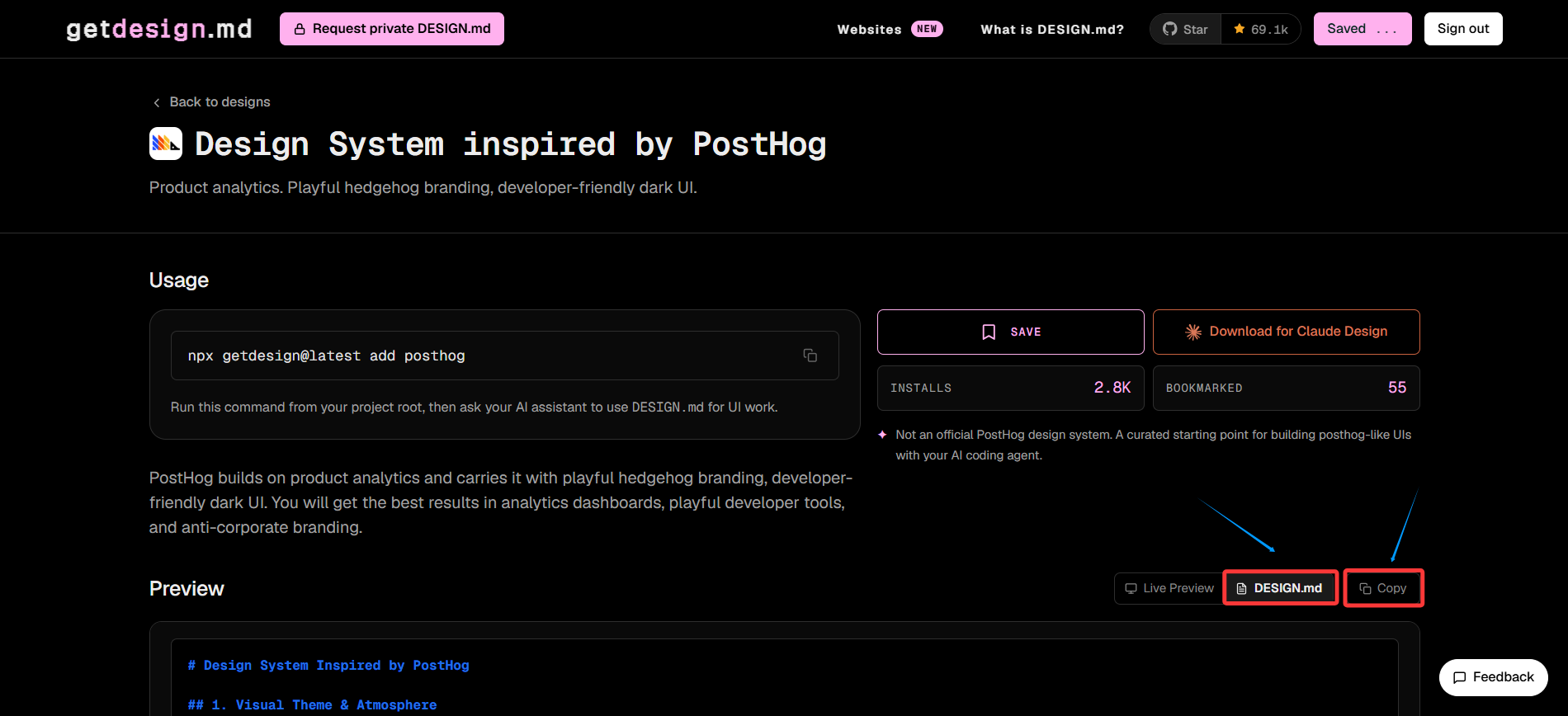Click the getdesign.md logo
1568x716 pixels.
point(158,29)
